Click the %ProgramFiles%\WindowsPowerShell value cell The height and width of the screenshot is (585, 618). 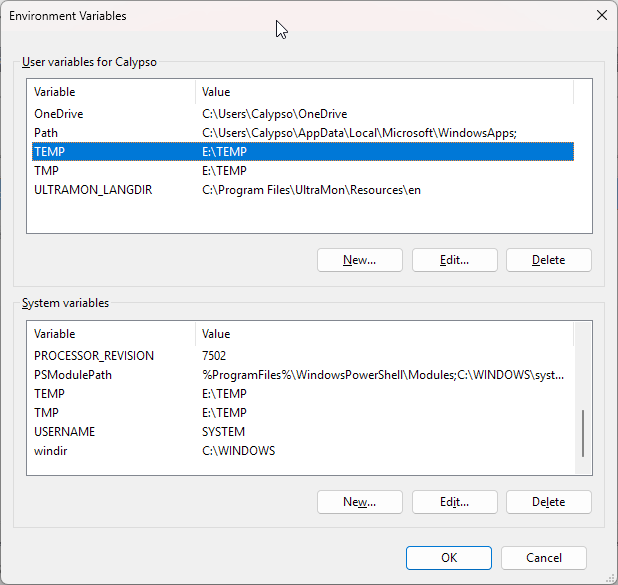click(383, 375)
